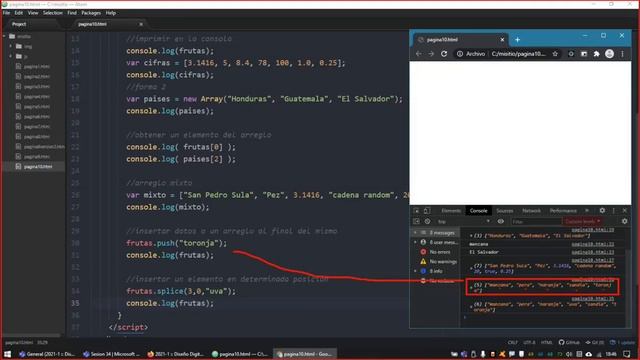The height and width of the screenshot is (360, 640).
Task: Close the DevTools panel
Action: tap(624, 211)
